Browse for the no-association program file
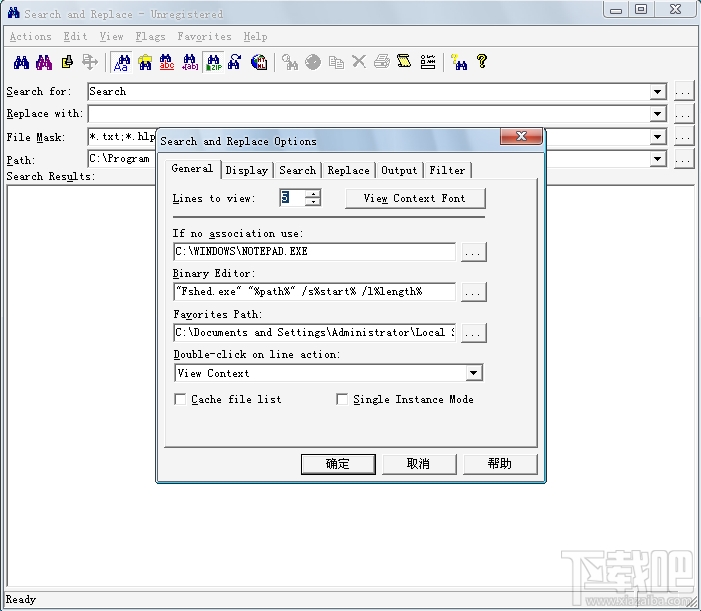 pyautogui.click(x=473, y=252)
